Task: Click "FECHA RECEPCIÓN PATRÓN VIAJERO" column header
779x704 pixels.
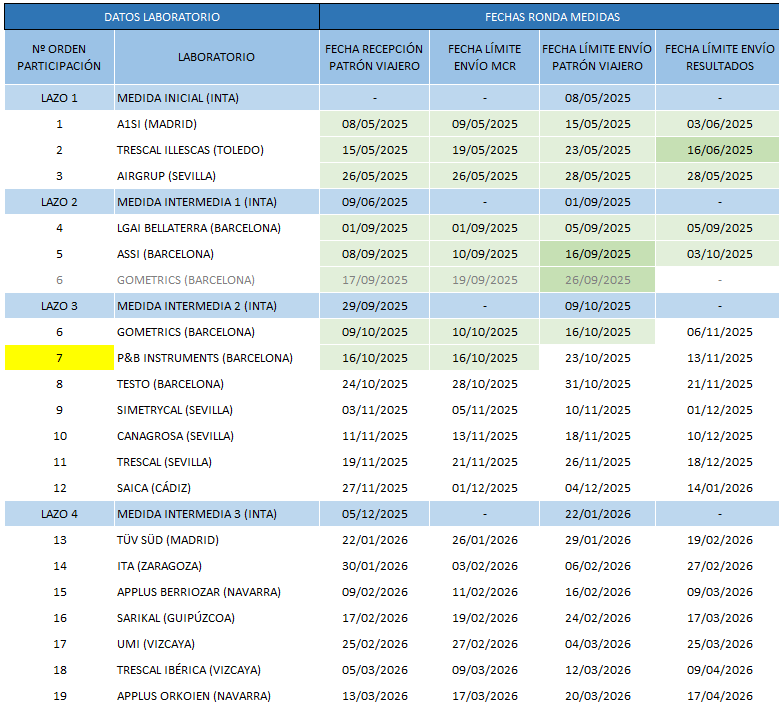Action: click(374, 57)
